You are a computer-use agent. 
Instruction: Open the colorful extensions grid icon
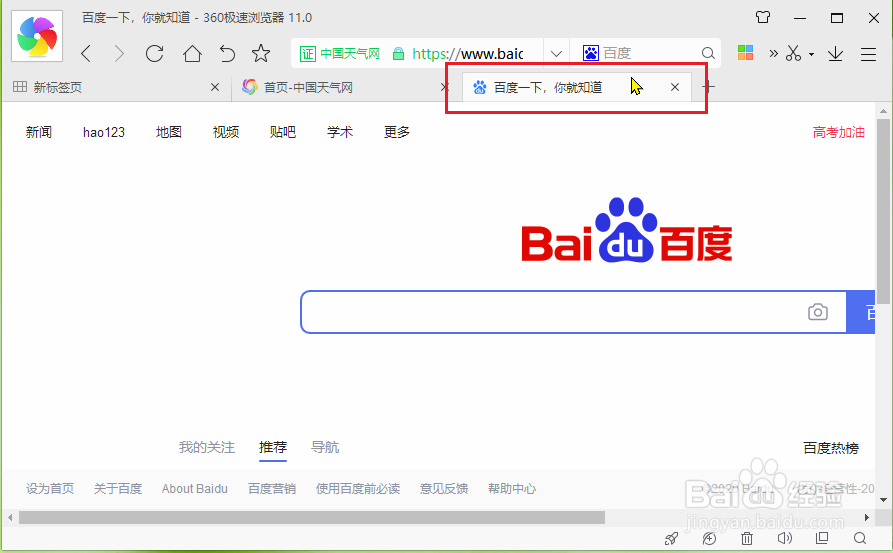745,53
